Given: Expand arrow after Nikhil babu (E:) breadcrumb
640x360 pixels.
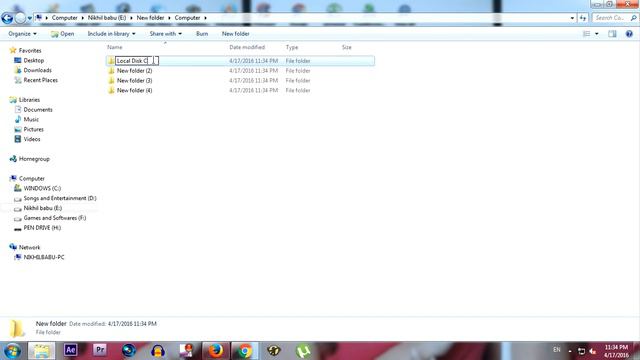Looking at the screenshot, I should point(131,18).
